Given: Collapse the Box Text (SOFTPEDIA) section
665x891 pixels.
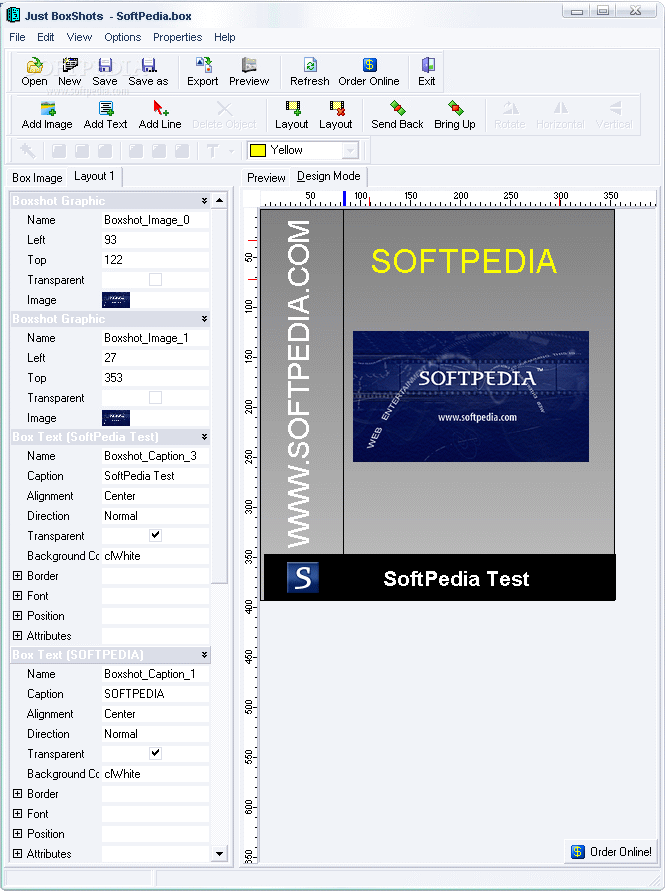Looking at the screenshot, I should [204, 655].
